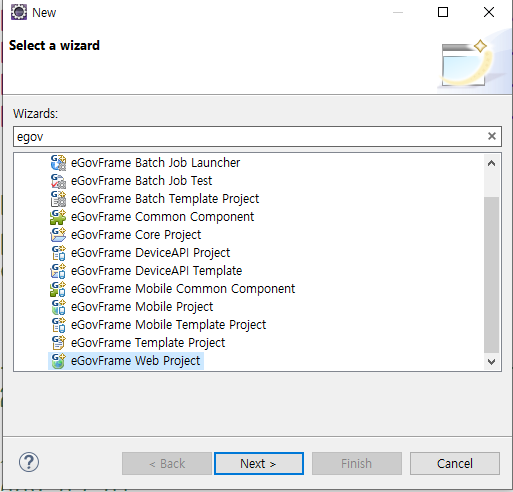The width and height of the screenshot is (513, 492).
Task: Open help via question mark icon
Action: pos(29,462)
